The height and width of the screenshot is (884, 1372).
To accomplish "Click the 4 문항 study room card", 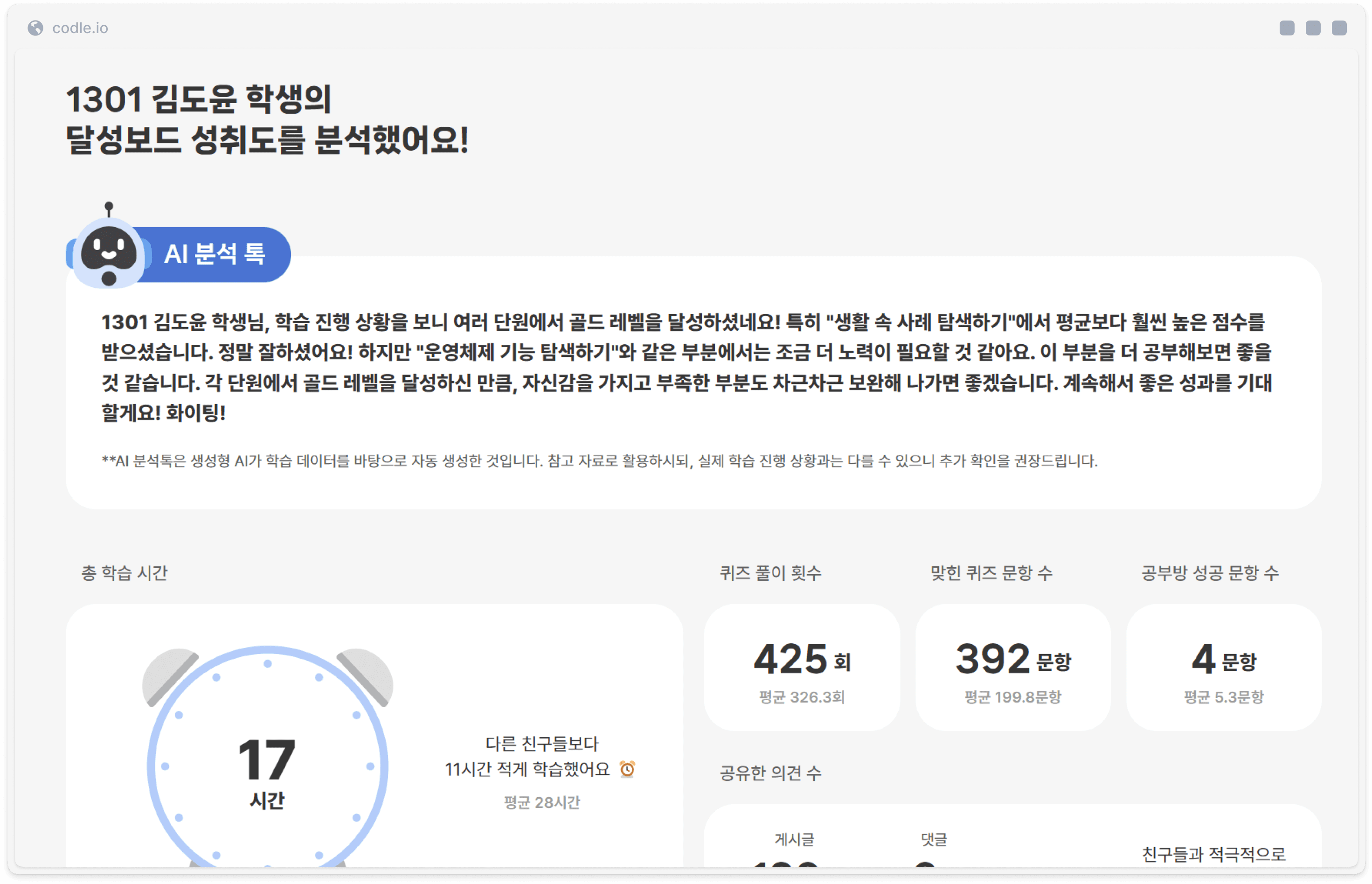I will pyautogui.click(x=1223, y=667).
